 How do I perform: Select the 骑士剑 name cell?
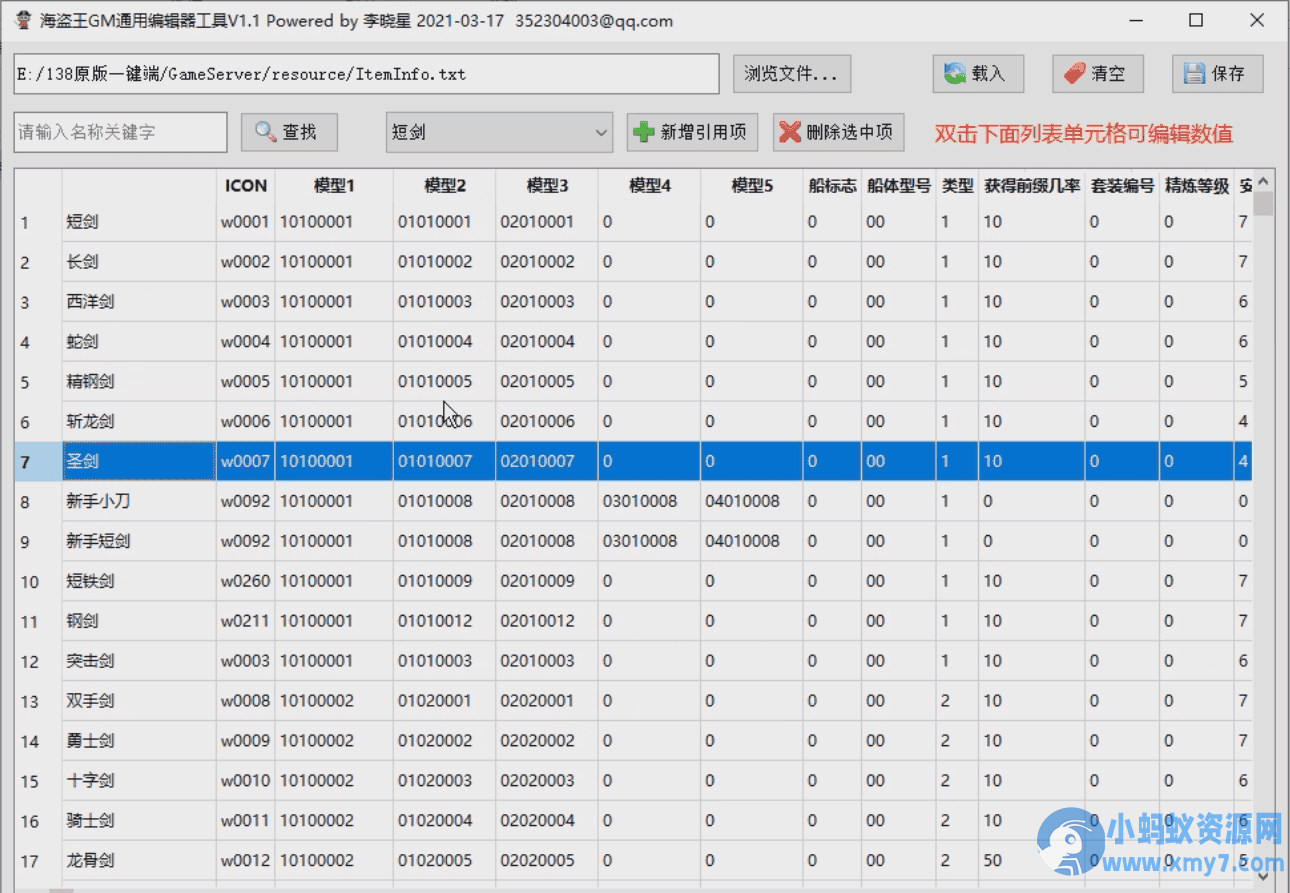tap(139, 821)
